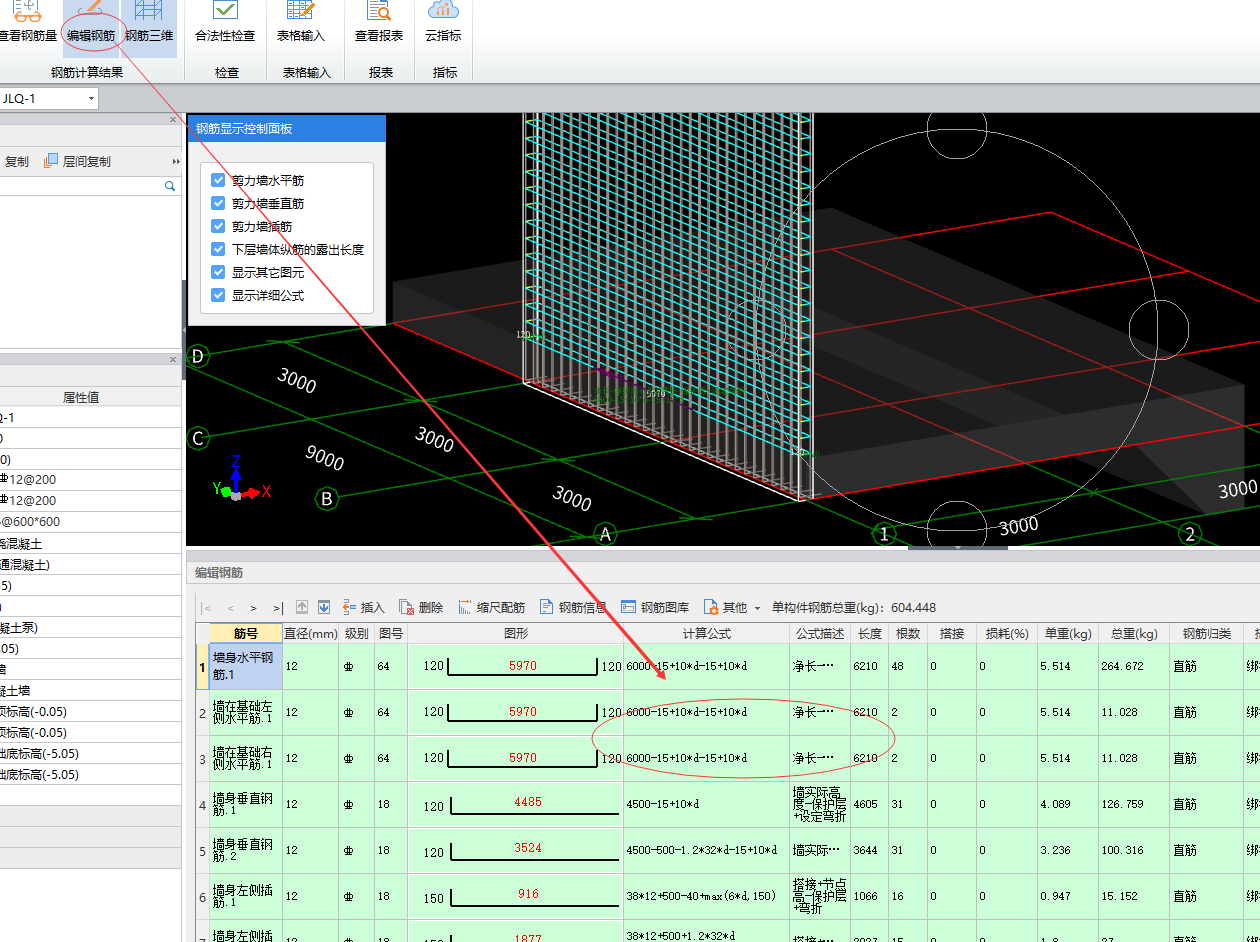The width and height of the screenshot is (1260, 942).
Task: Toggle 显示详细公式 checkbox
Action: point(218,296)
